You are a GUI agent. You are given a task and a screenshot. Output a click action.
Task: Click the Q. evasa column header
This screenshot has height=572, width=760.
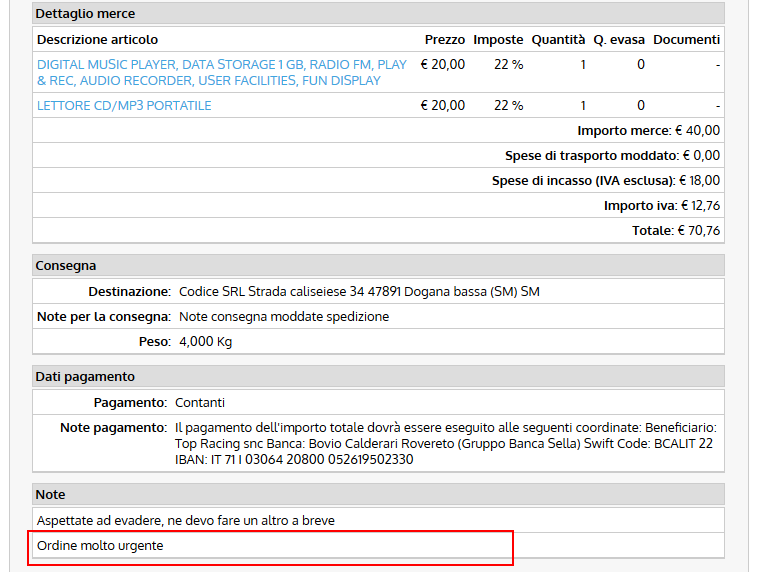point(619,40)
